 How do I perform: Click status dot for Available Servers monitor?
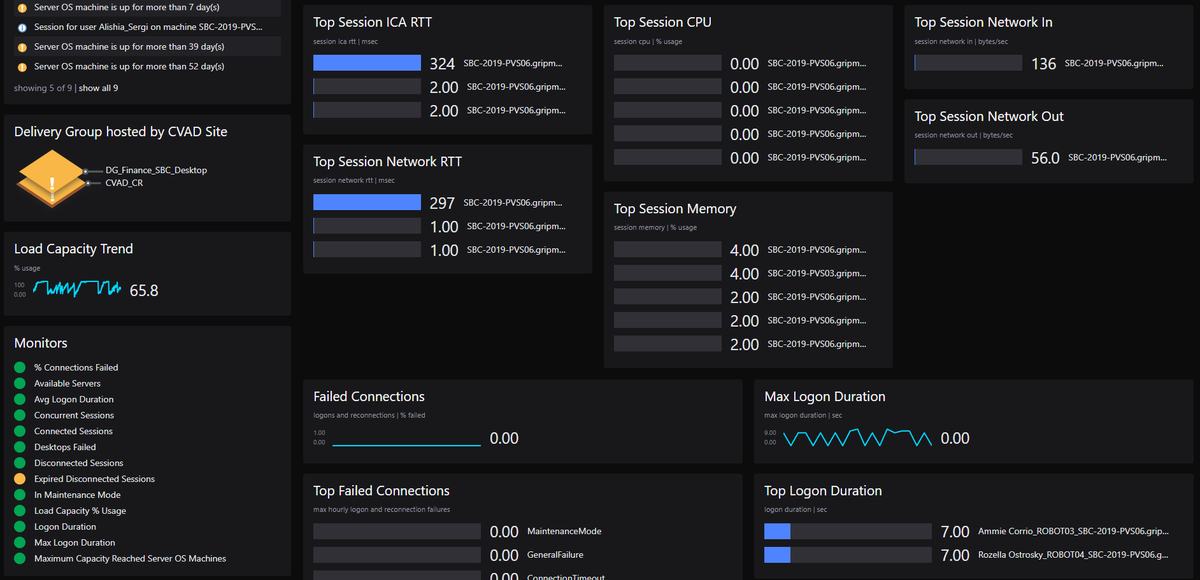[x=19, y=383]
